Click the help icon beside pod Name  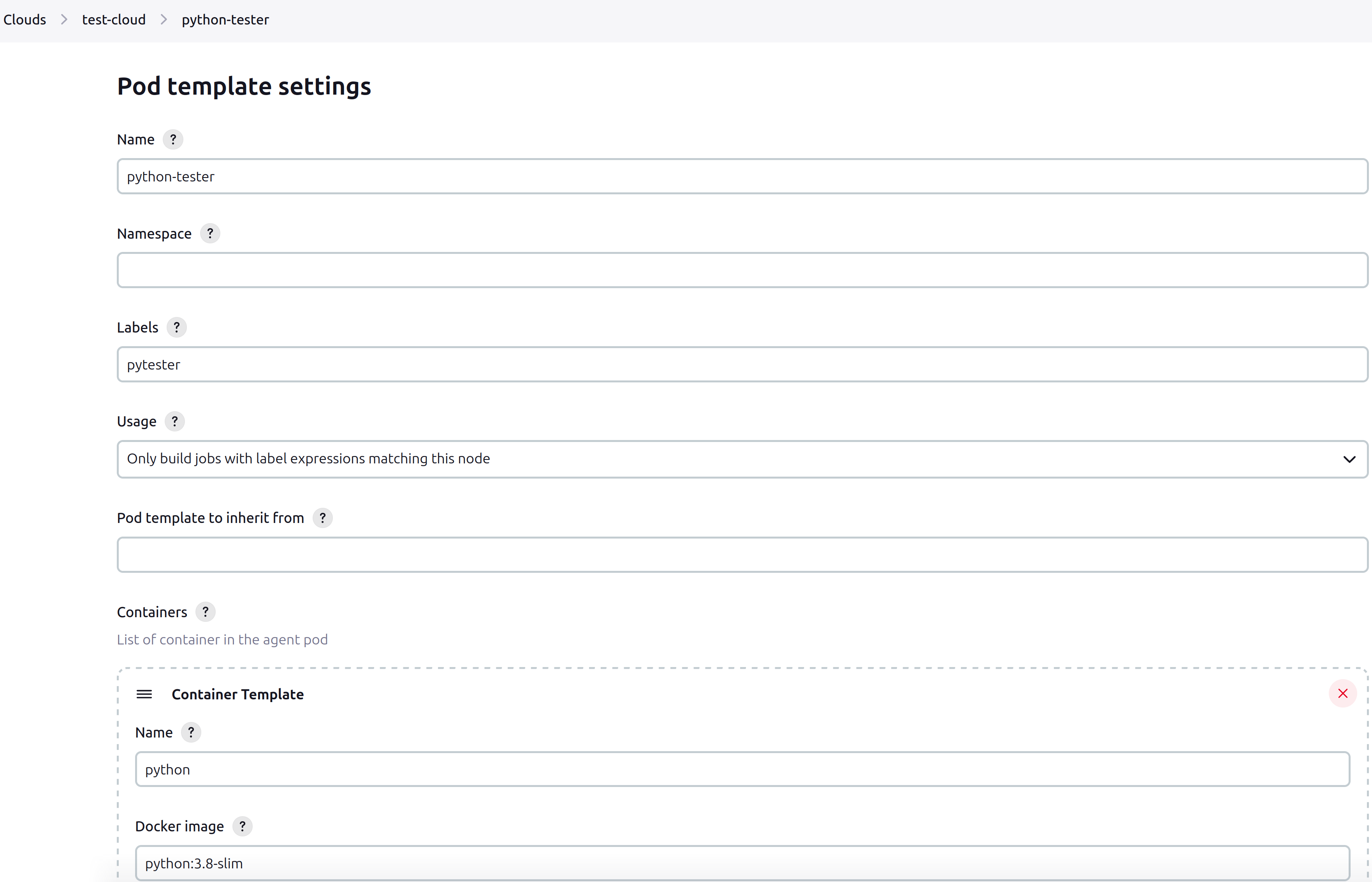tap(173, 139)
